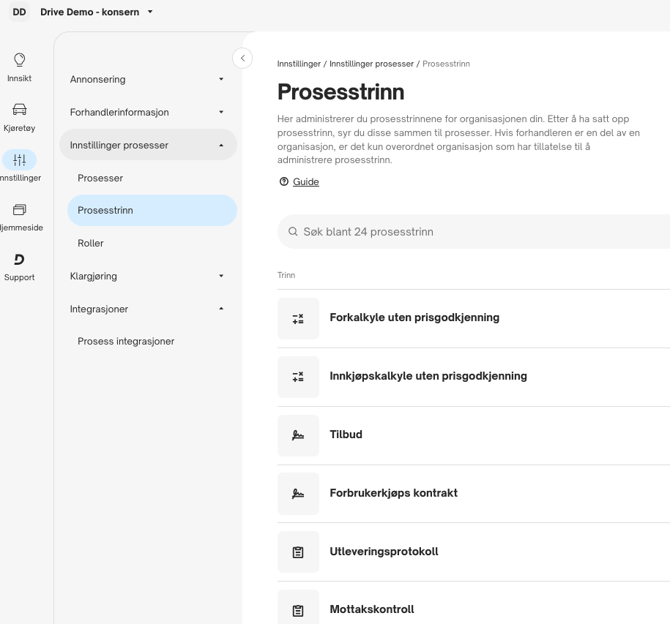Screen dimensions: 670x624
Task: Click the Guide help question icon
Action: pyautogui.click(x=284, y=182)
